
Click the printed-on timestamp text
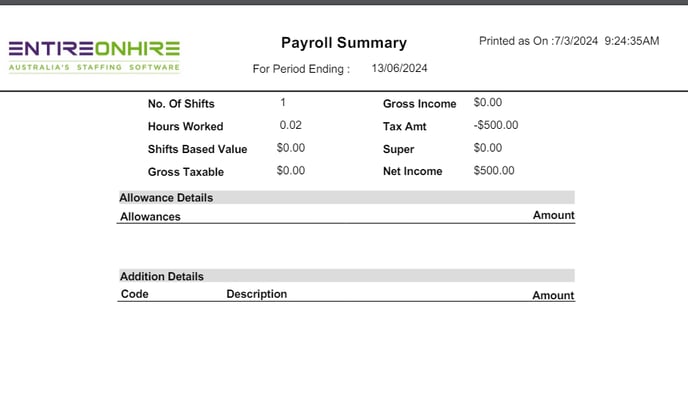569,41
